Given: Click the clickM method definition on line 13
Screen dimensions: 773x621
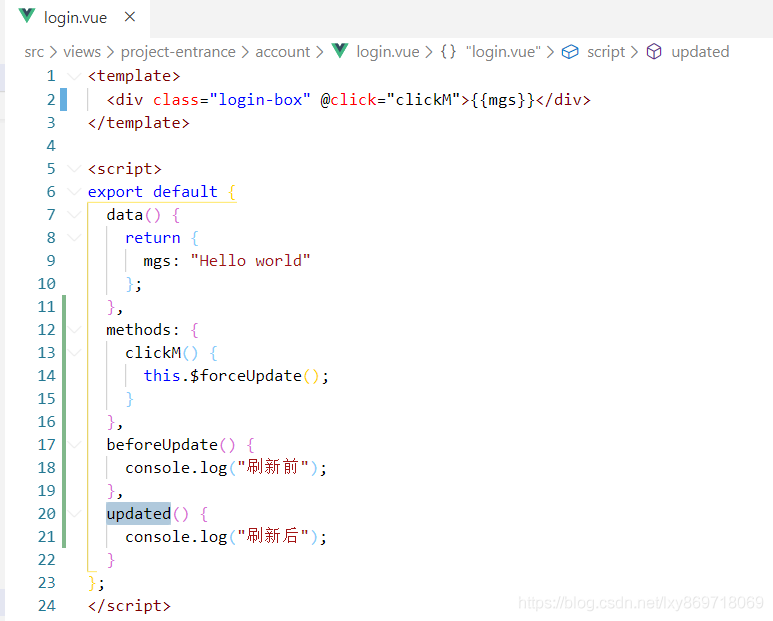Looking at the screenshot, I should coord(153,352).
